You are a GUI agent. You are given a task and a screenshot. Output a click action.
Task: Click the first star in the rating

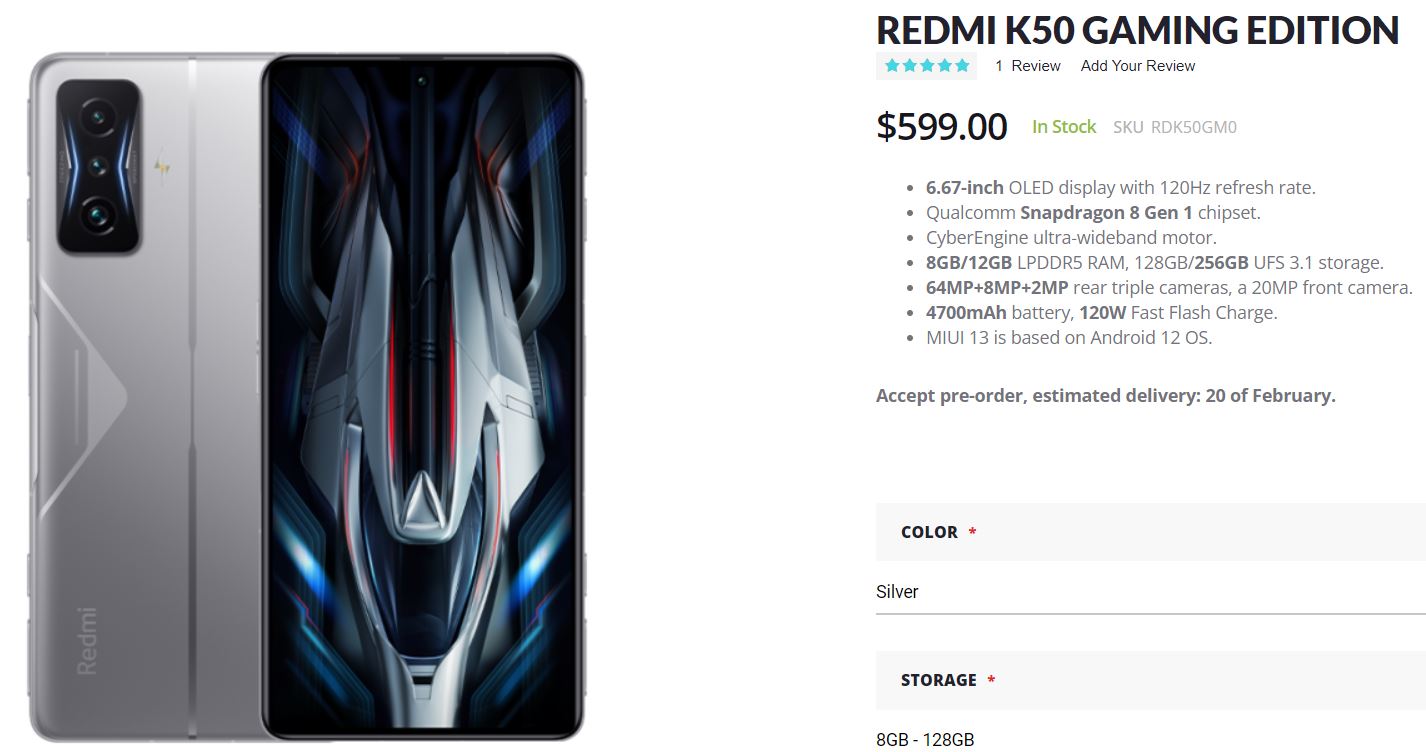[x=892, y=66]
